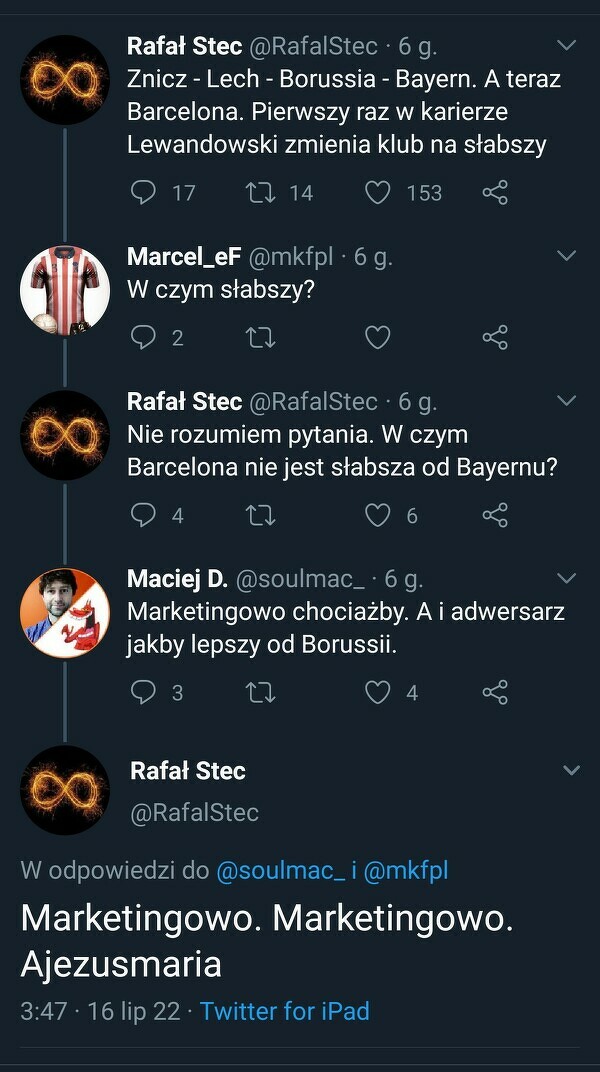The image size is (600, 1072).
Task: Retweet Maciej D.'s tweet
Action: click(x=260, y=692)
